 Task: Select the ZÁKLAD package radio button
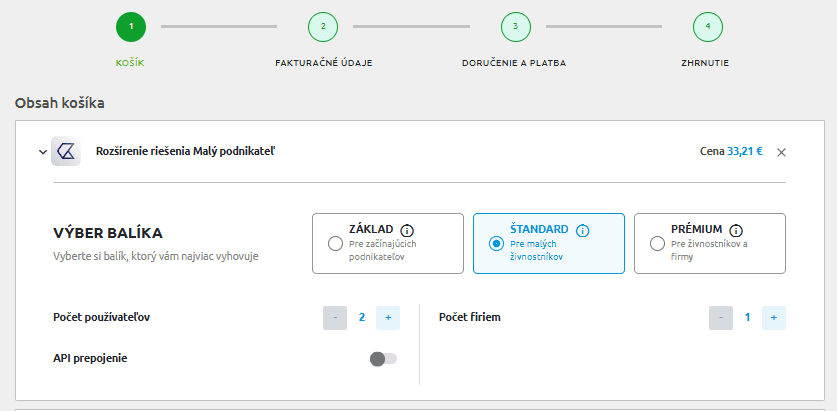click(335, 243)
